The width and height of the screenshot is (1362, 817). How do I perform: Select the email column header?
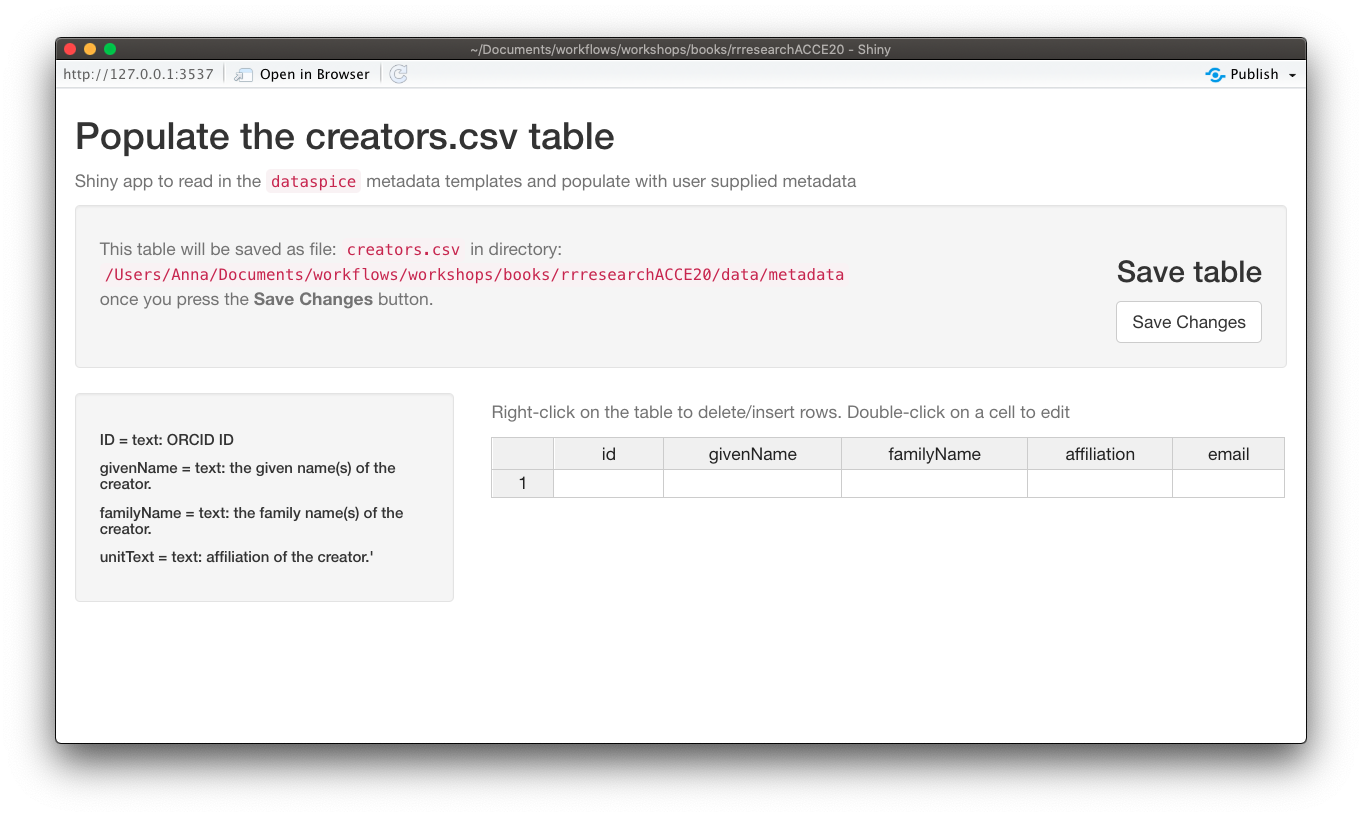click(1229, 454)
